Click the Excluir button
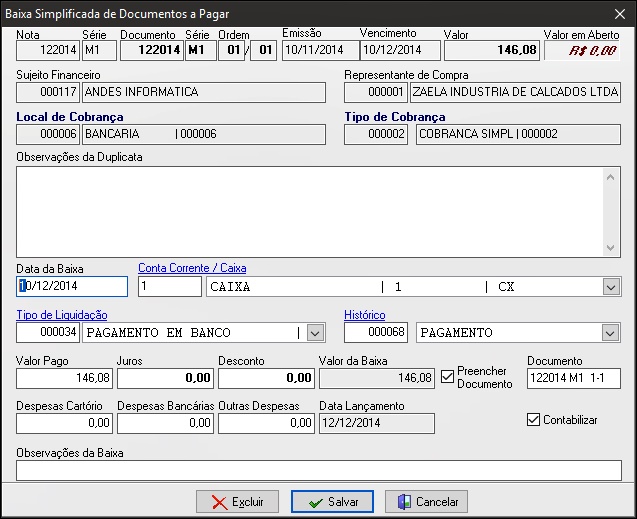Viewport: 637px width, 519px height. (x=238, y=502)
